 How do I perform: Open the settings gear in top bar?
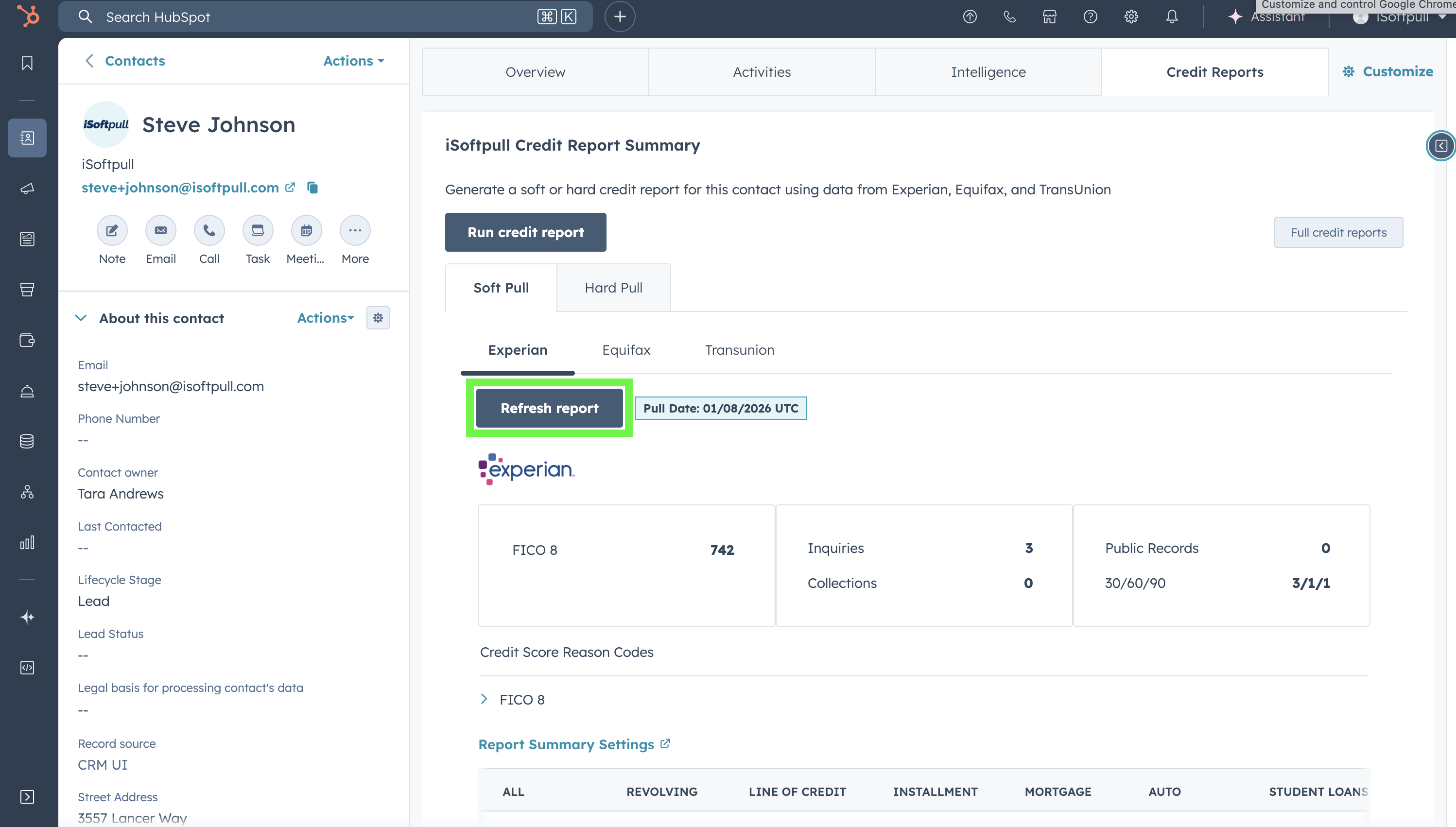pyautogui.click(x=1130, y=17)
